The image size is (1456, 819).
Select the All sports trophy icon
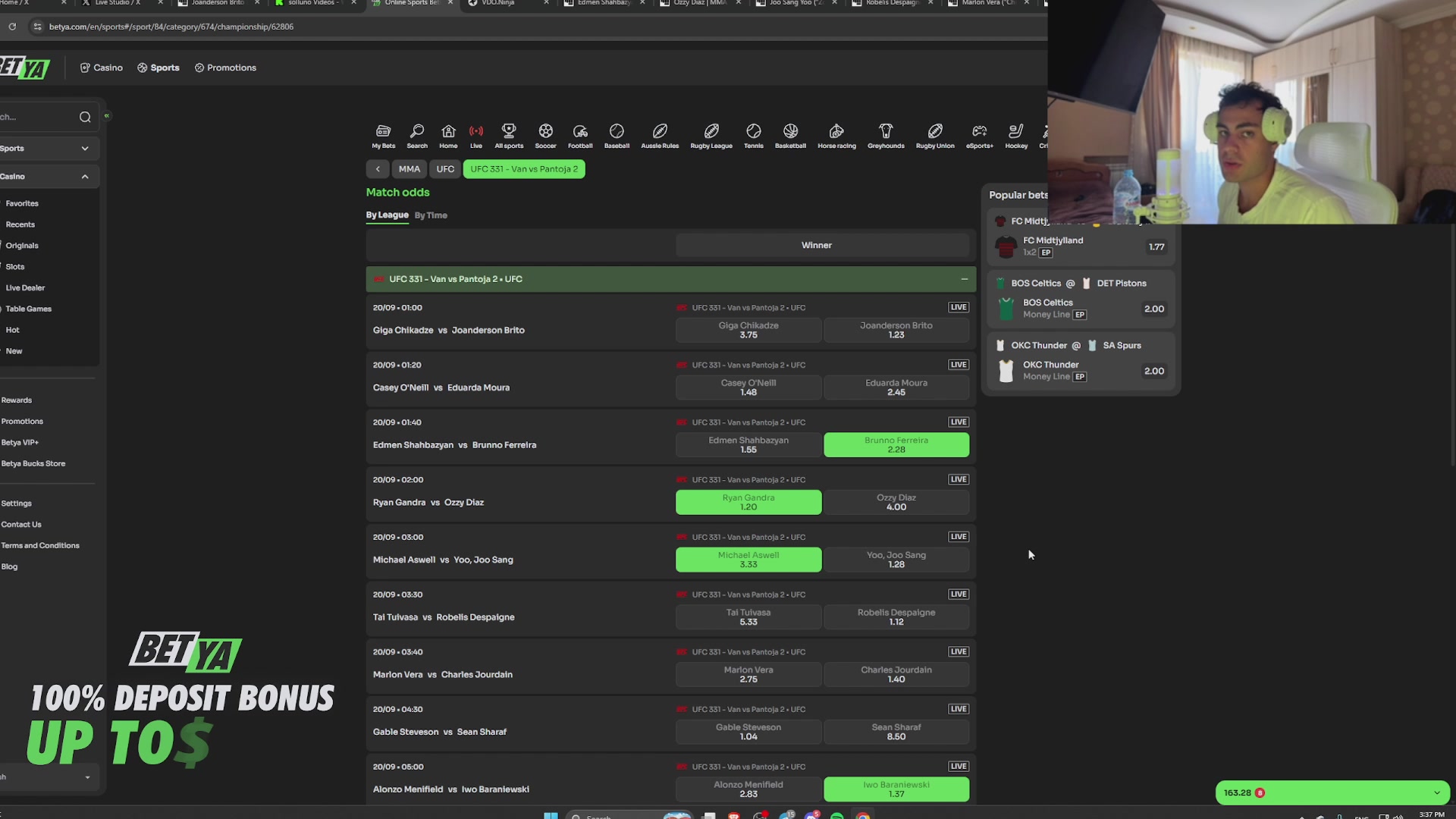pyautogui.click(x=509, y=136)
